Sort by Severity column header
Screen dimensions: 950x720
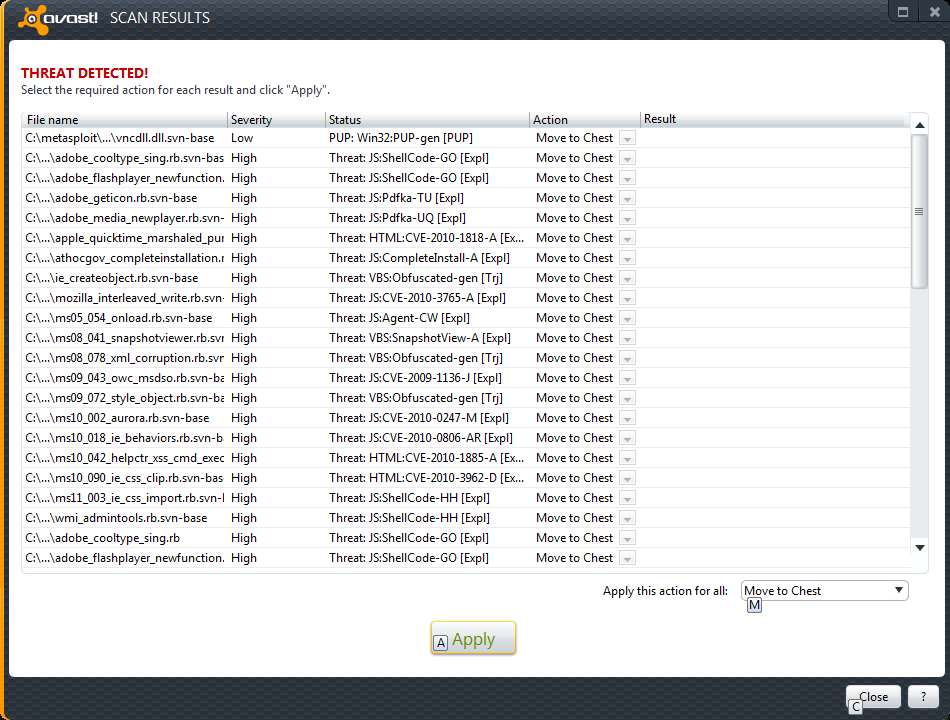[x=276, y=119]
